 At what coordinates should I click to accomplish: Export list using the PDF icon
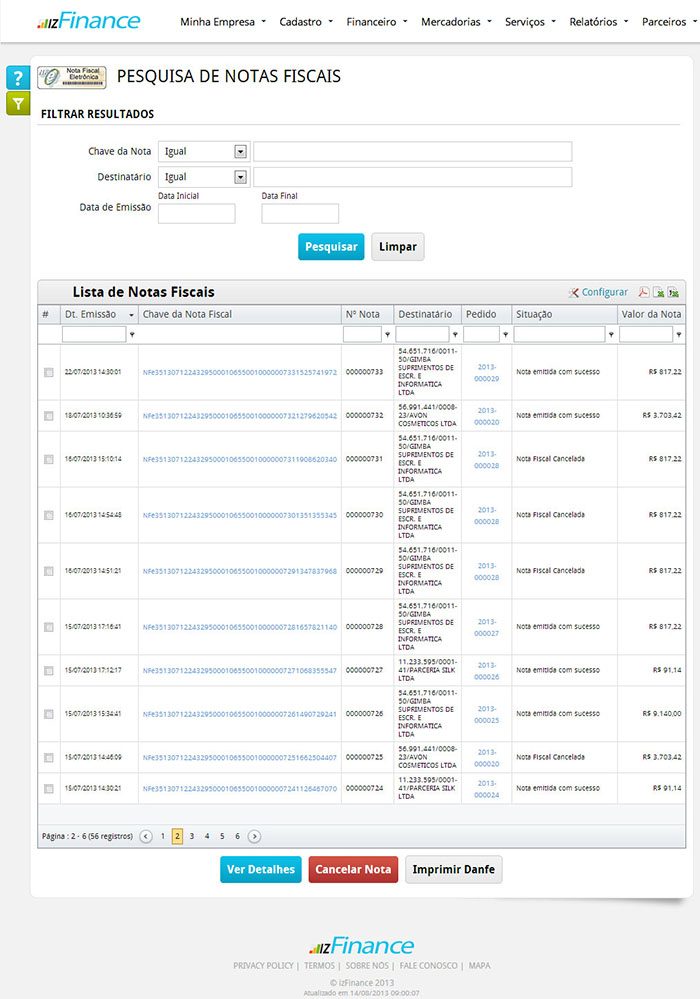click(644, 292)
